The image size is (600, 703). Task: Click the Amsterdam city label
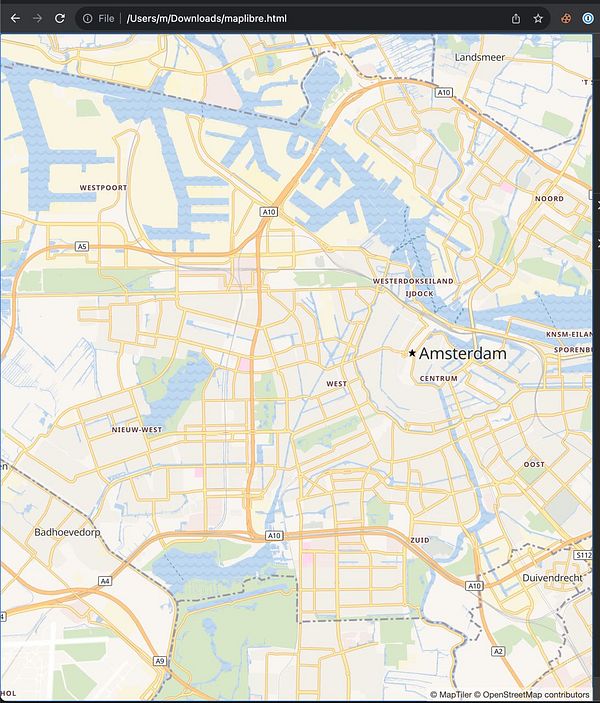pyautogui.click(x=463, y=353)
